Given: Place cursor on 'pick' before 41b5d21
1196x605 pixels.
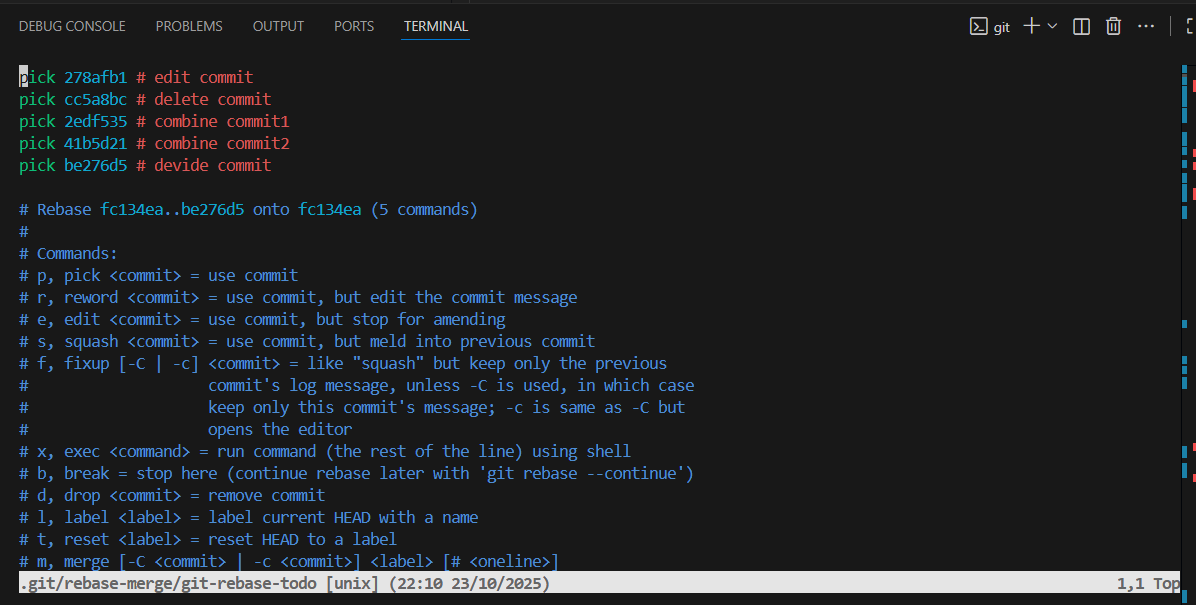Looking at the screenshot, I should tap(37, 143).
